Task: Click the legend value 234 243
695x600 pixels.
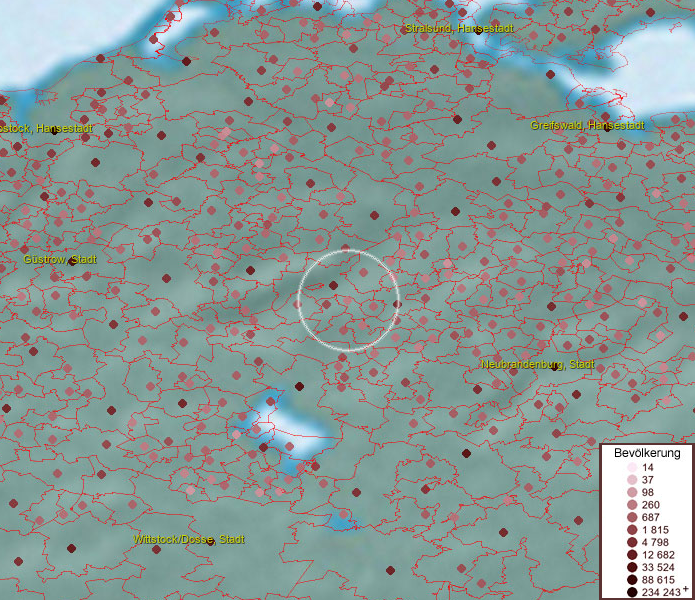Action: [661, 592]
